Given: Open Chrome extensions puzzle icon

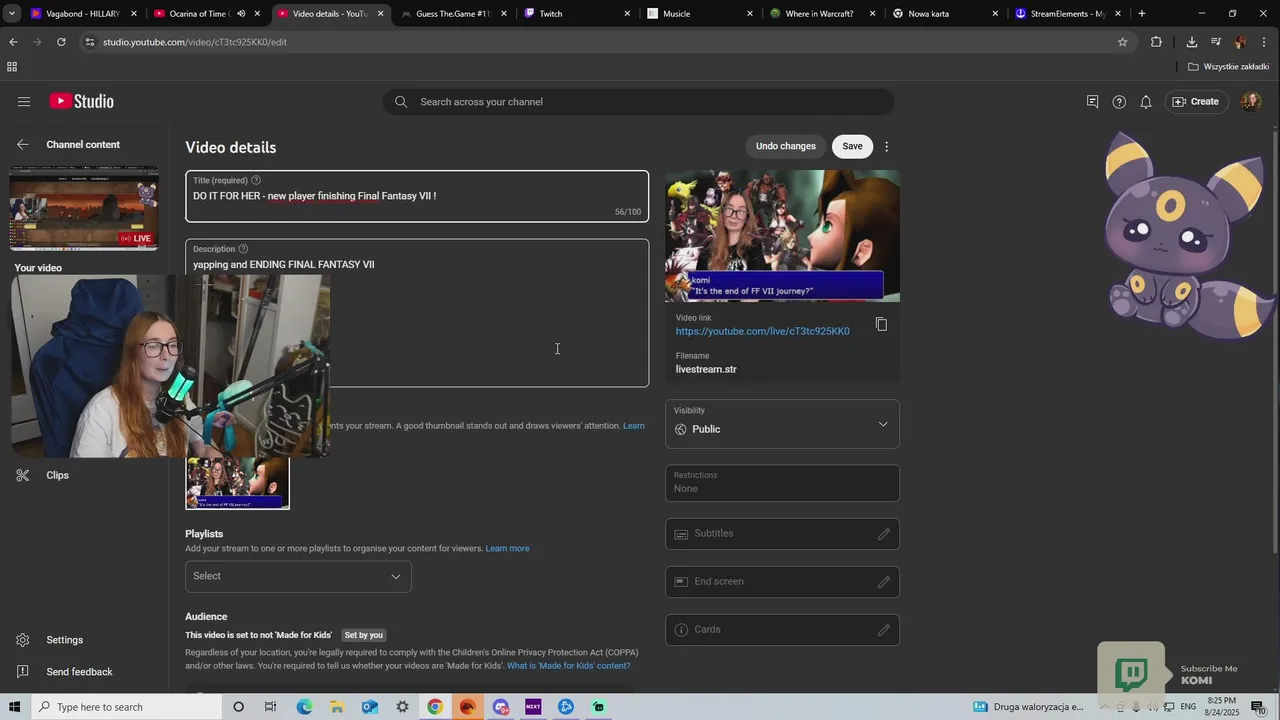Looking at the screenshot, I should click(1156, 42).
